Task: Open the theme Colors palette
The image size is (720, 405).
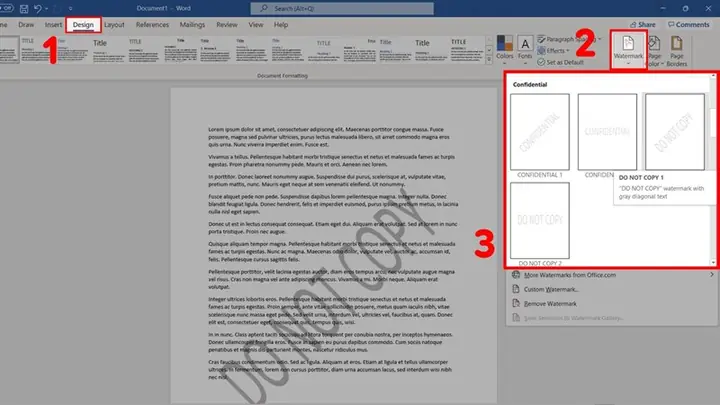Action: [x=504, y=51]
